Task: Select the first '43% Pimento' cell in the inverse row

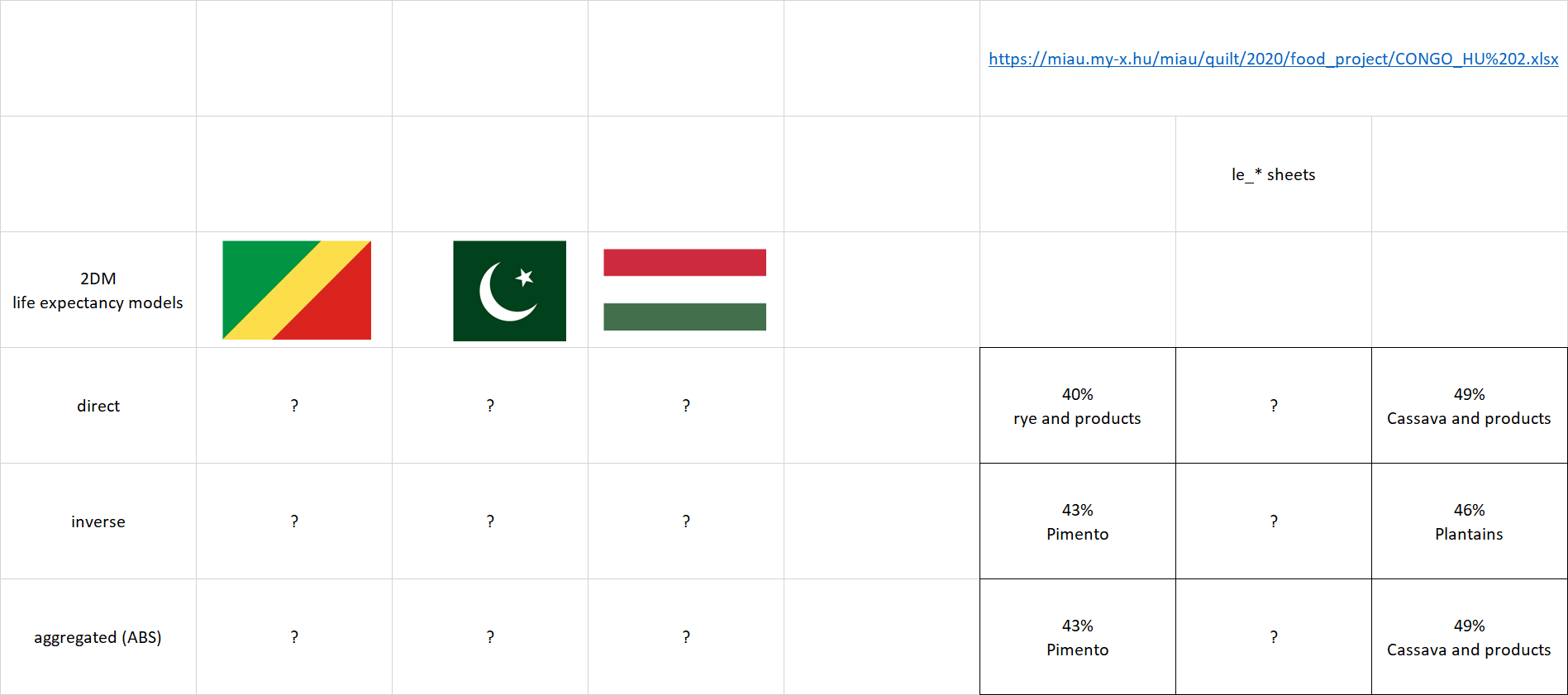Action: 1077,521
